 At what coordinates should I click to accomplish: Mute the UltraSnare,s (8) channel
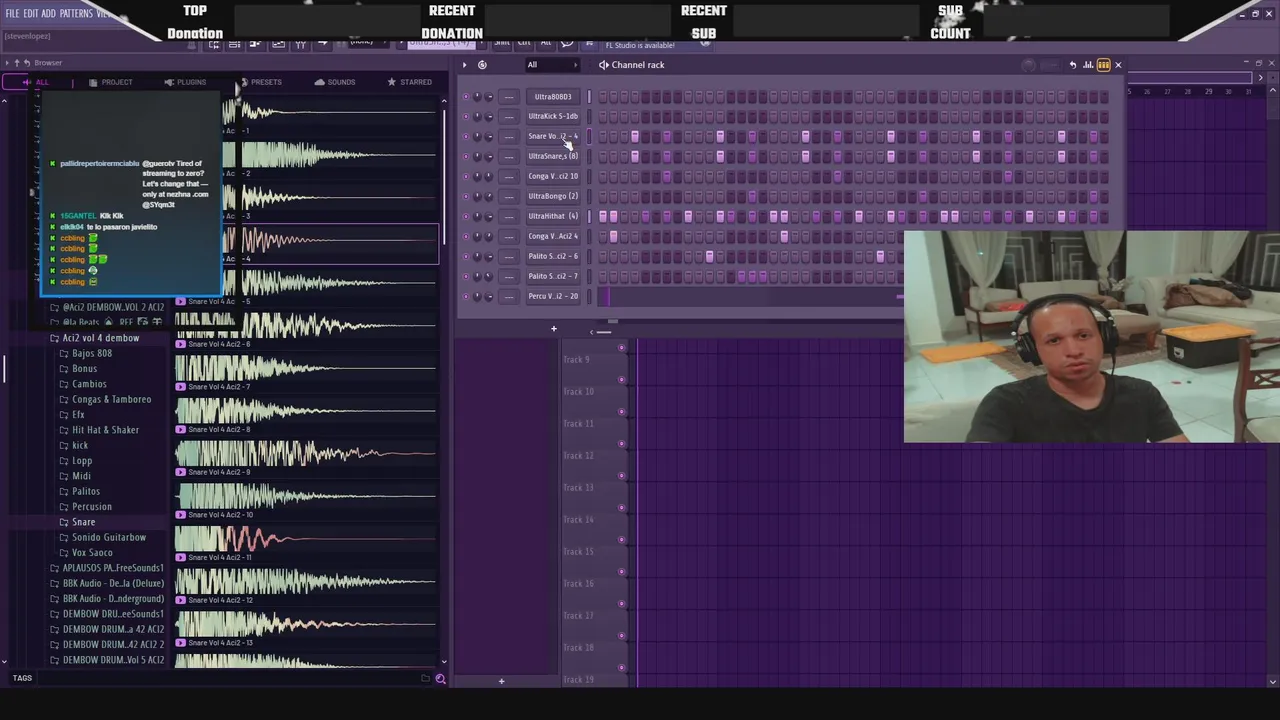(x=465, y=157)
